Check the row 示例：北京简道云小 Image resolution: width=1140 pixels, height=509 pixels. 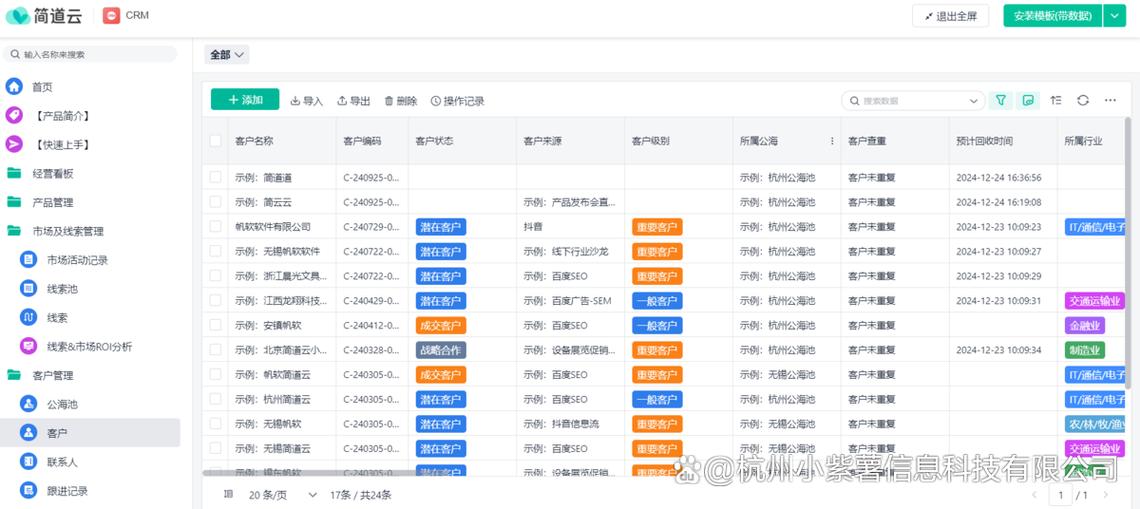tap(215, 350)
